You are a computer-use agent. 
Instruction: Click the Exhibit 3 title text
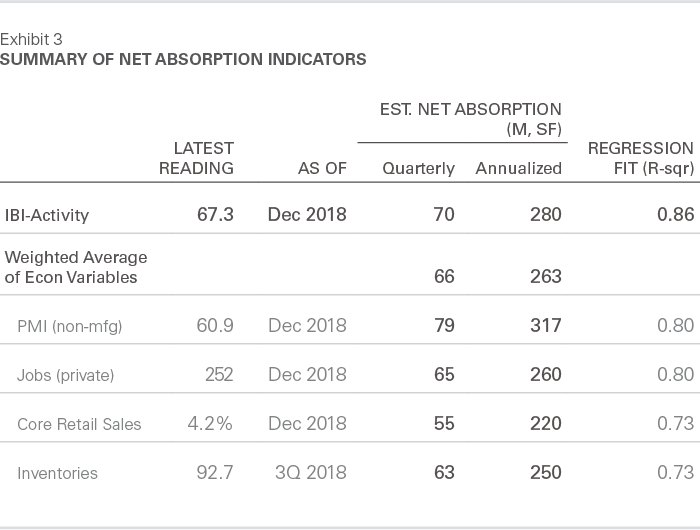31,40
